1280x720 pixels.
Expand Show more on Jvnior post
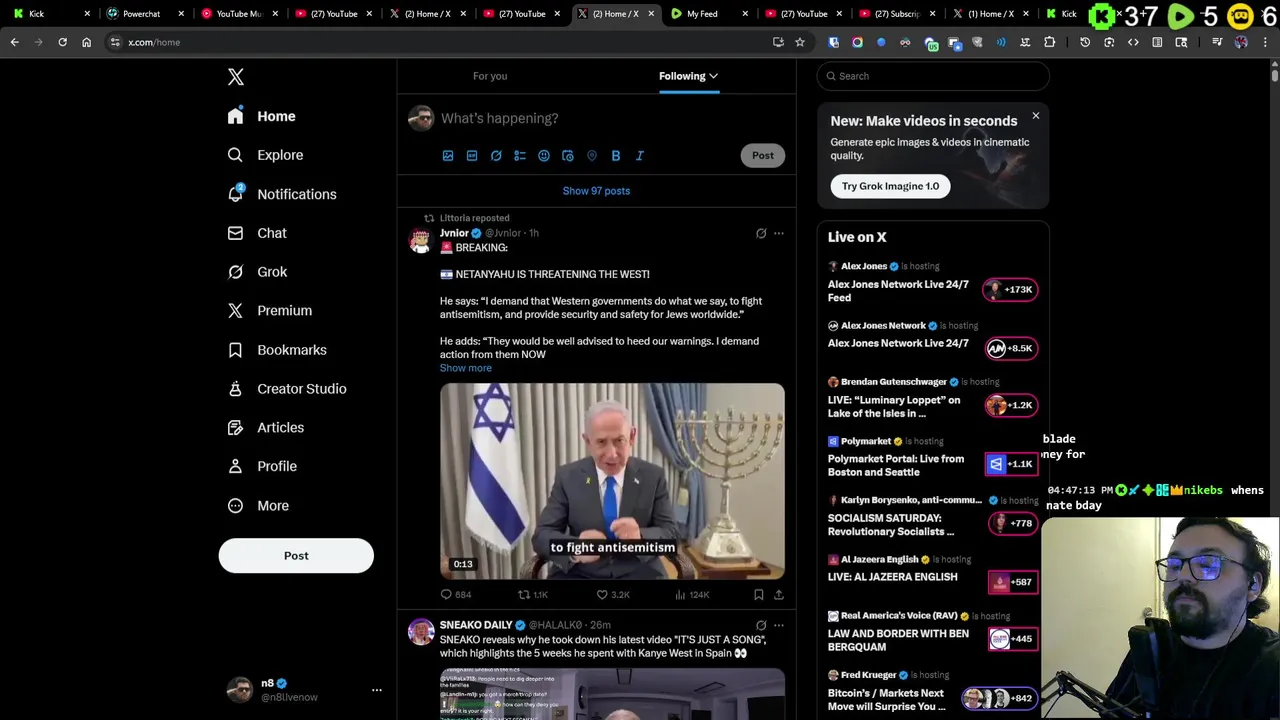(x=466, y=368)
